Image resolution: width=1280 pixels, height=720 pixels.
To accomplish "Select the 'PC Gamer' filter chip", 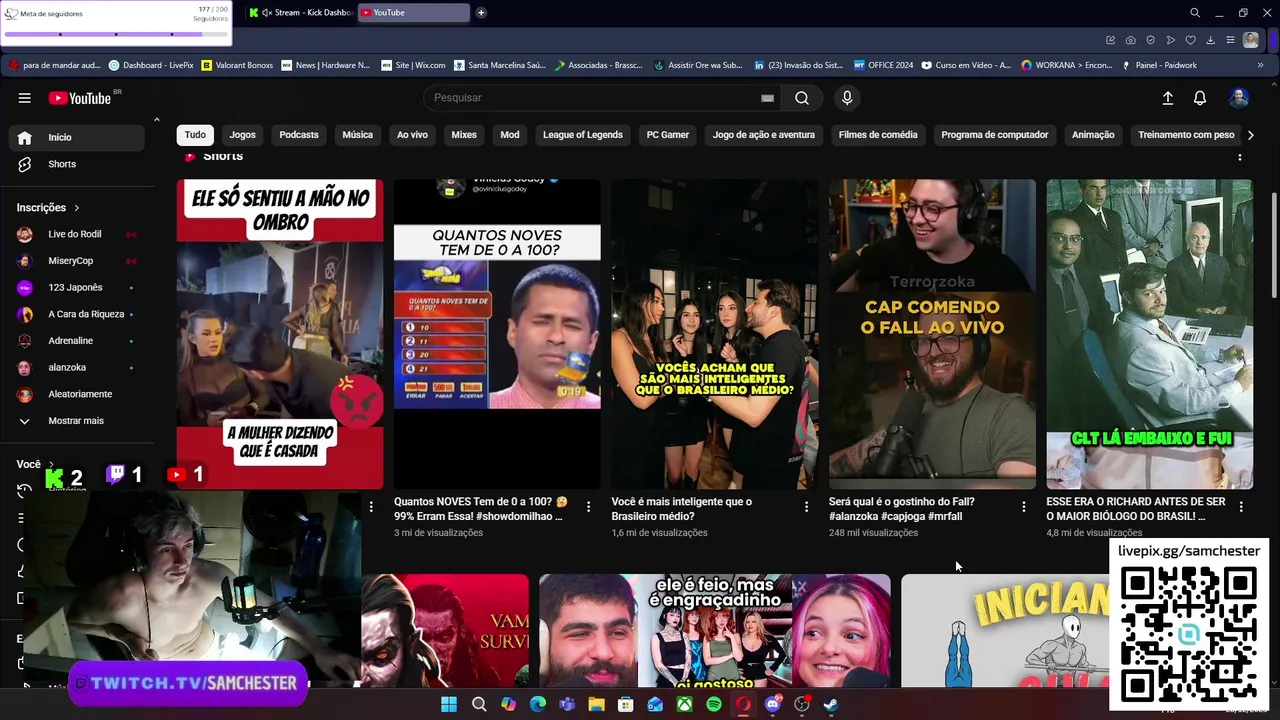I will click(668, 135).
